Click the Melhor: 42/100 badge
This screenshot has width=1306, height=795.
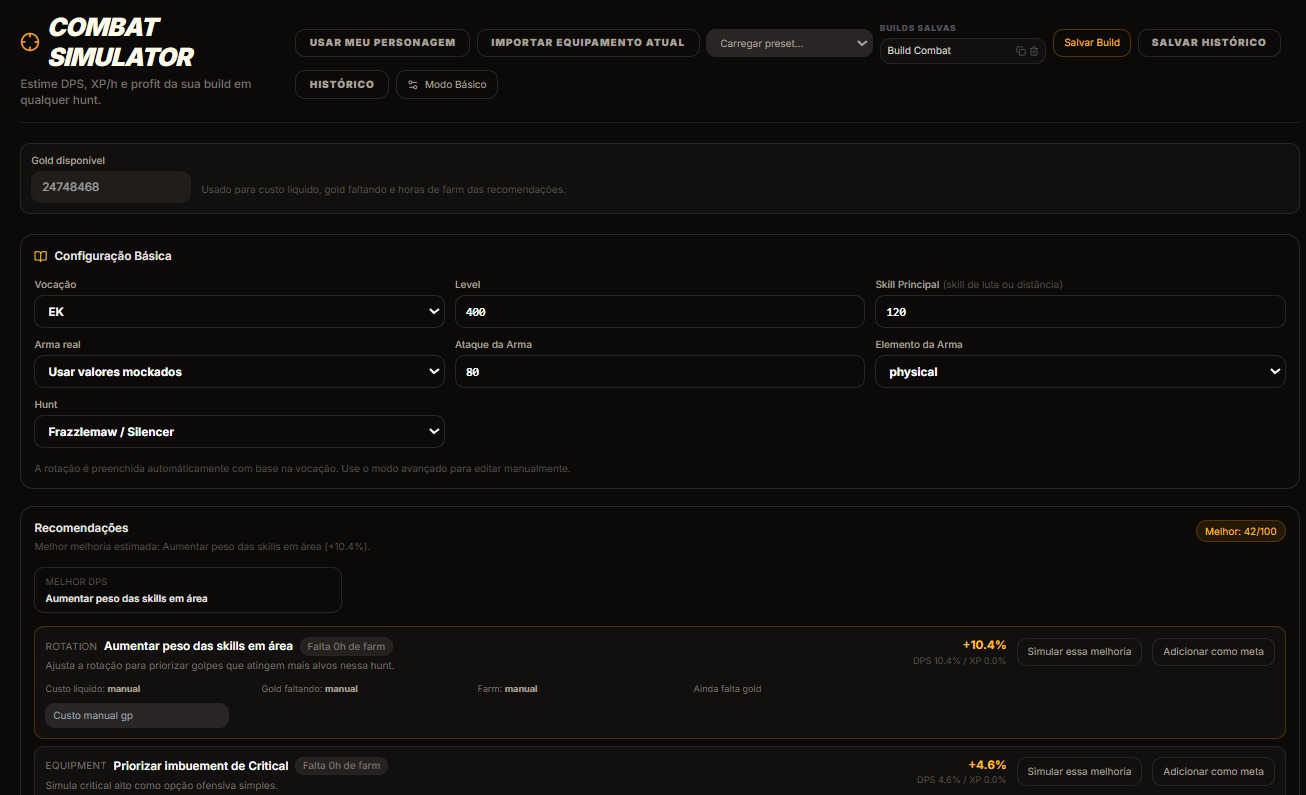coord(1240,532)
